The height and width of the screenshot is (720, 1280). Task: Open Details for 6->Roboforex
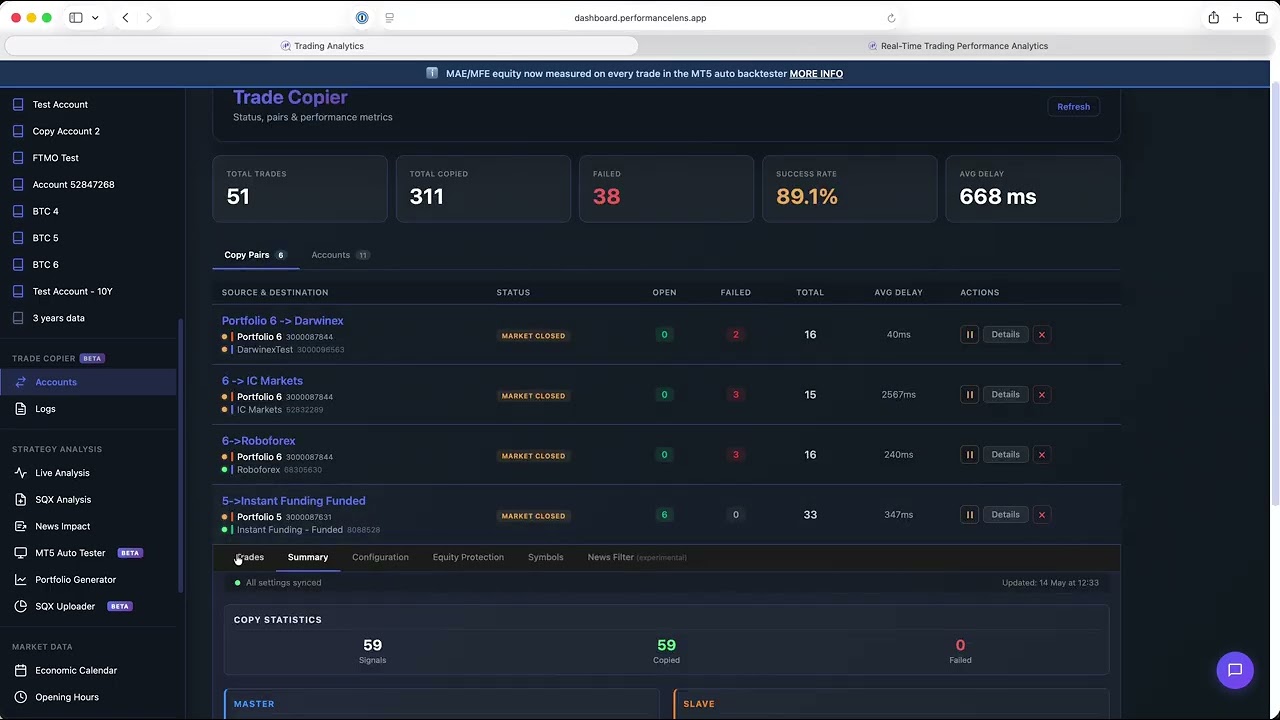(1005, 455)
